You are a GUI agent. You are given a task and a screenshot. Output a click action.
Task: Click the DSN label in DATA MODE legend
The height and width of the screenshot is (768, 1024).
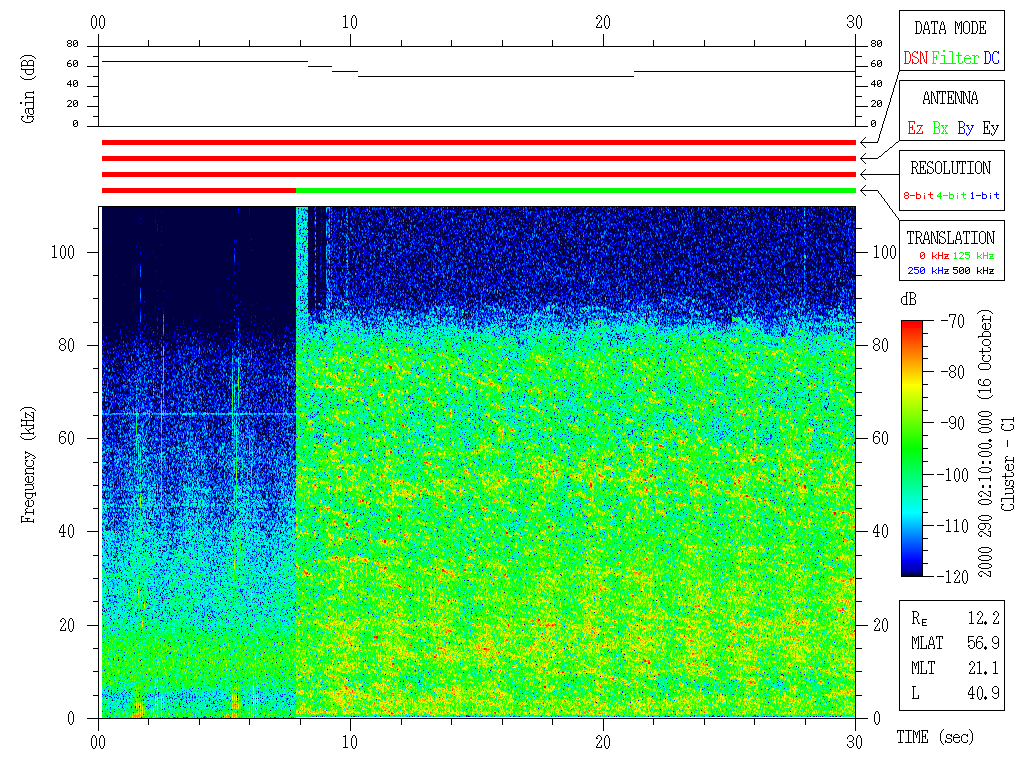pyautogui.click(x=915, y=59)
